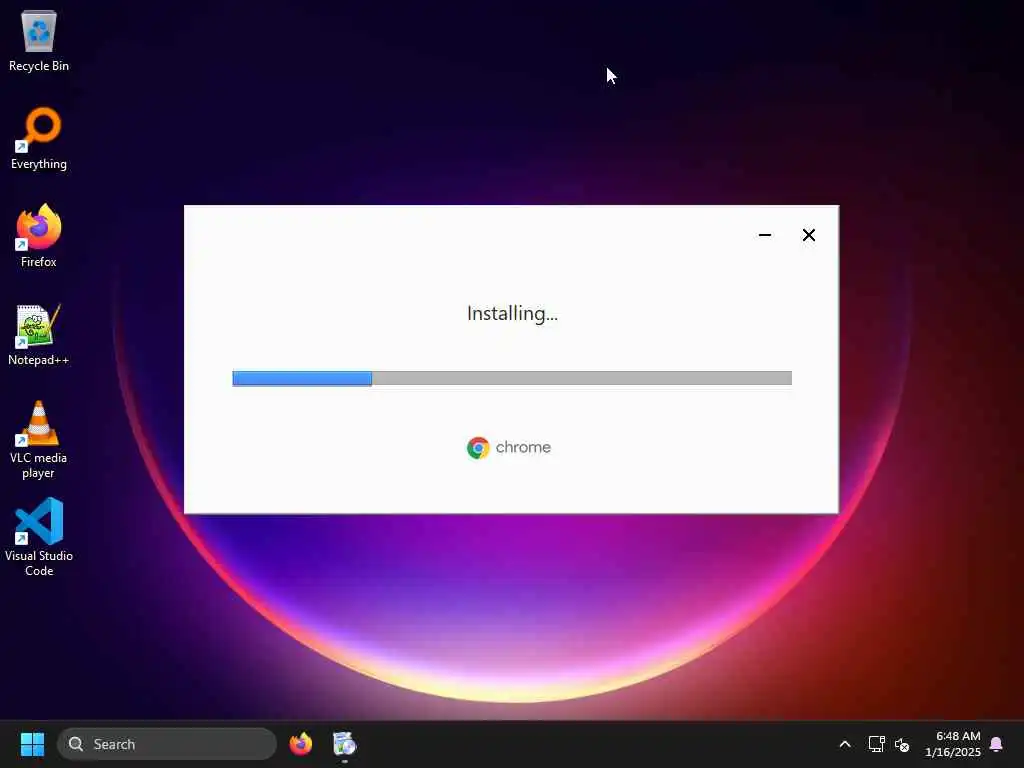Screen dimensions: 1024x768
Task: Open Firefox from the taskbar
Action: click(x=301, y=744)
